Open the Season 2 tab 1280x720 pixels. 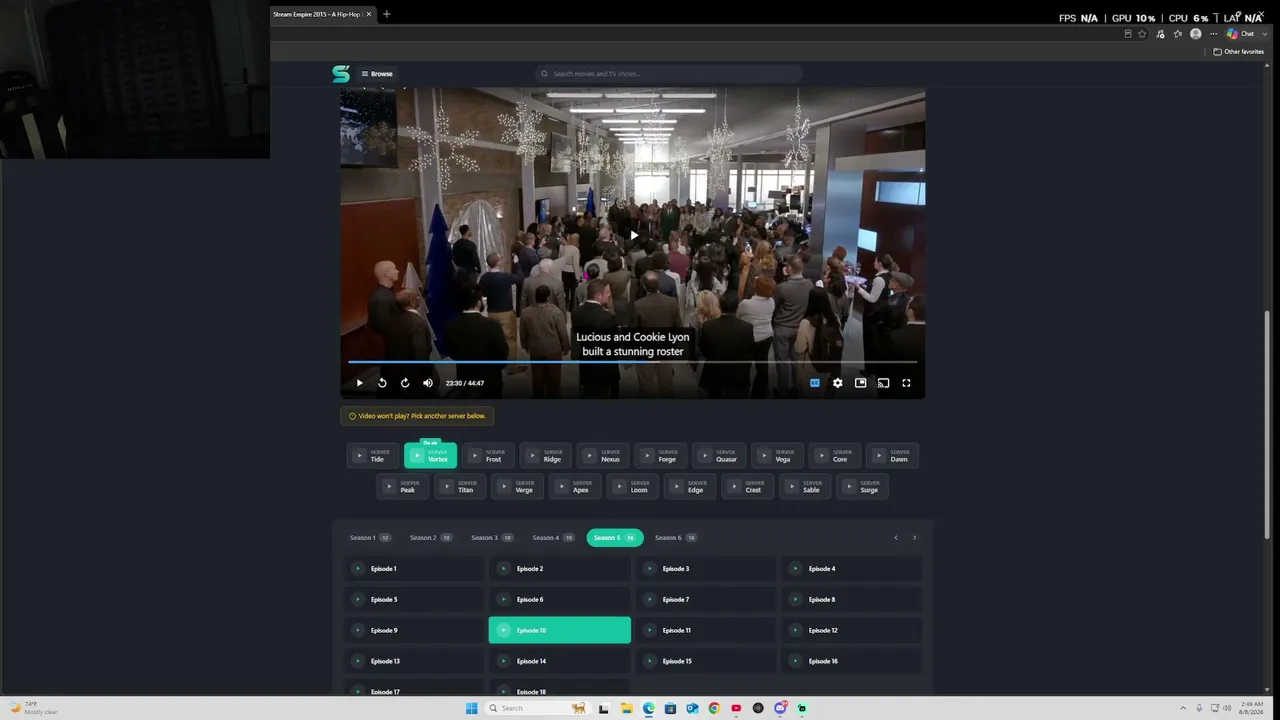pyautogui.click(x=431, y=538)
